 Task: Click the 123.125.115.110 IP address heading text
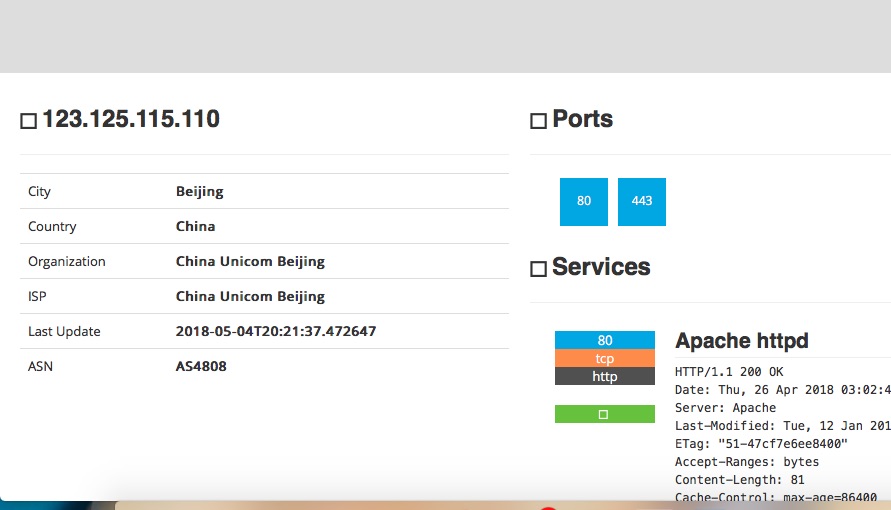(x=131, y=120)
